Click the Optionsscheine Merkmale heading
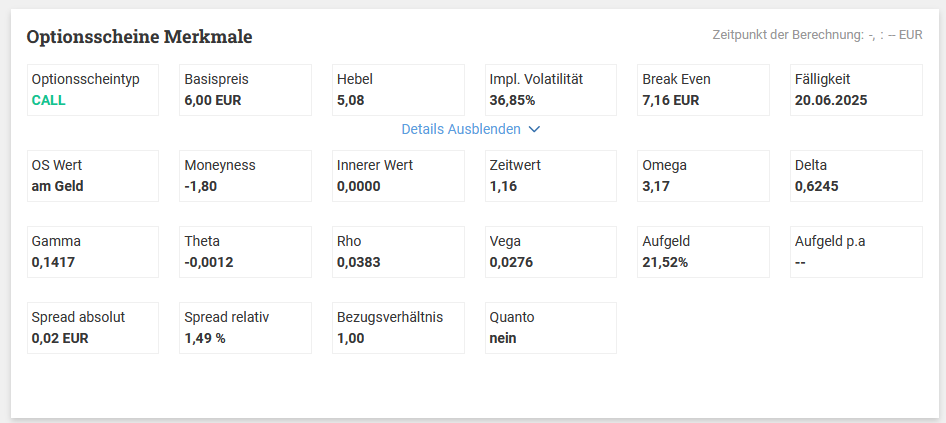Image resolution: width=946 pixels, height=423 pixels. tap(139, 37)
